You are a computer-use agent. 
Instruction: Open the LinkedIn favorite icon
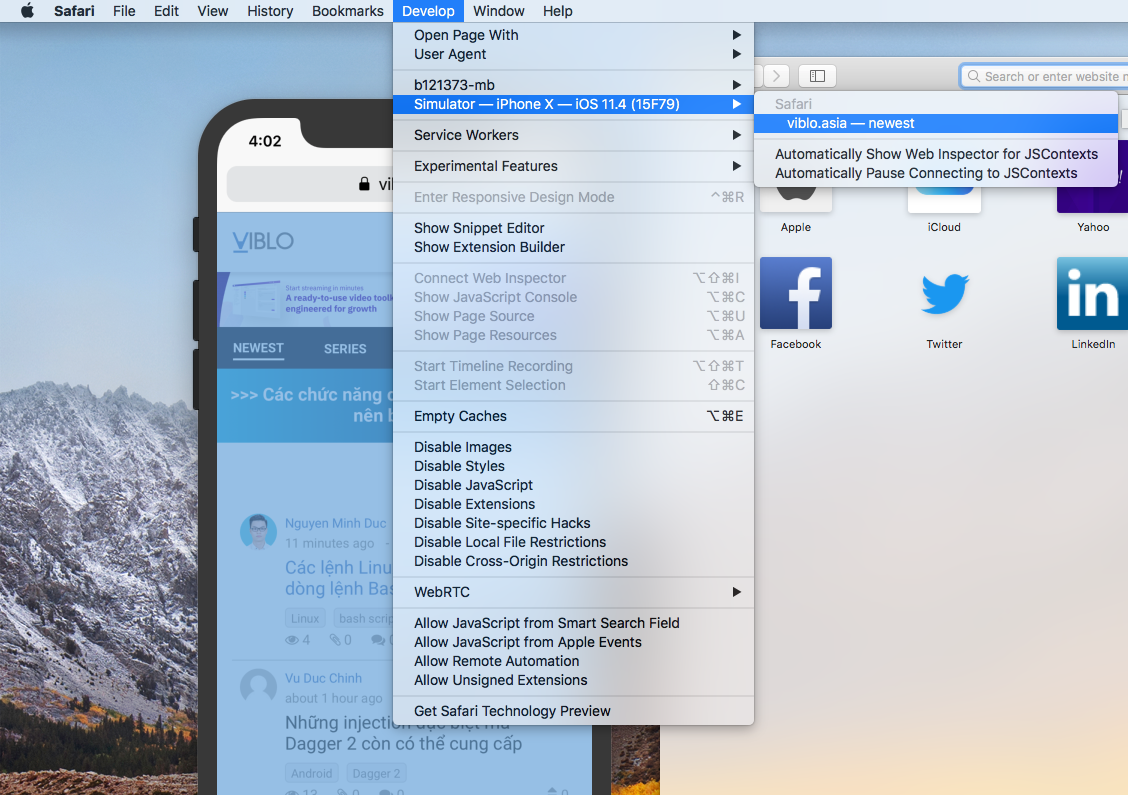pyautogui.click(x=1092, y=293)
